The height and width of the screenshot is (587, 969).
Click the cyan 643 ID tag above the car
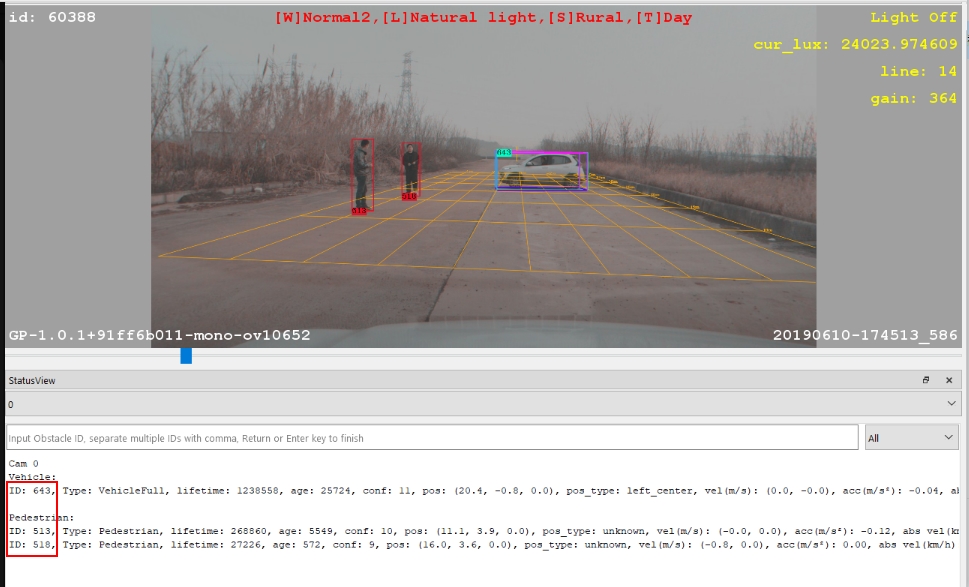click(504, 153)
